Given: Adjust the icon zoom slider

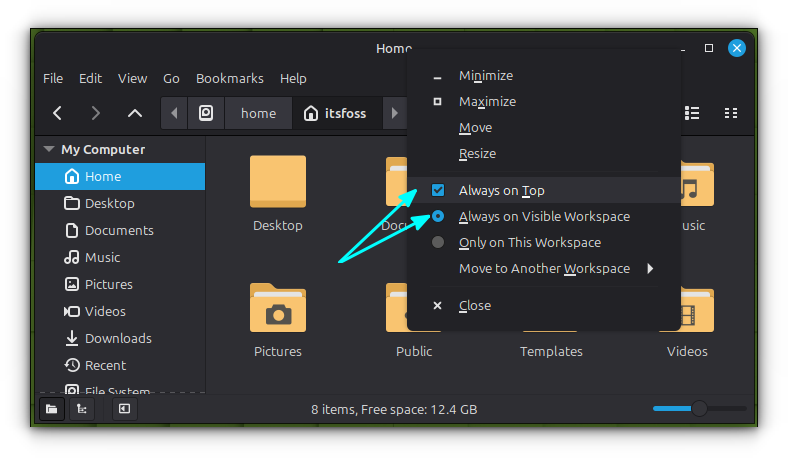Looking at the screenshot, I should pos(699,408).
